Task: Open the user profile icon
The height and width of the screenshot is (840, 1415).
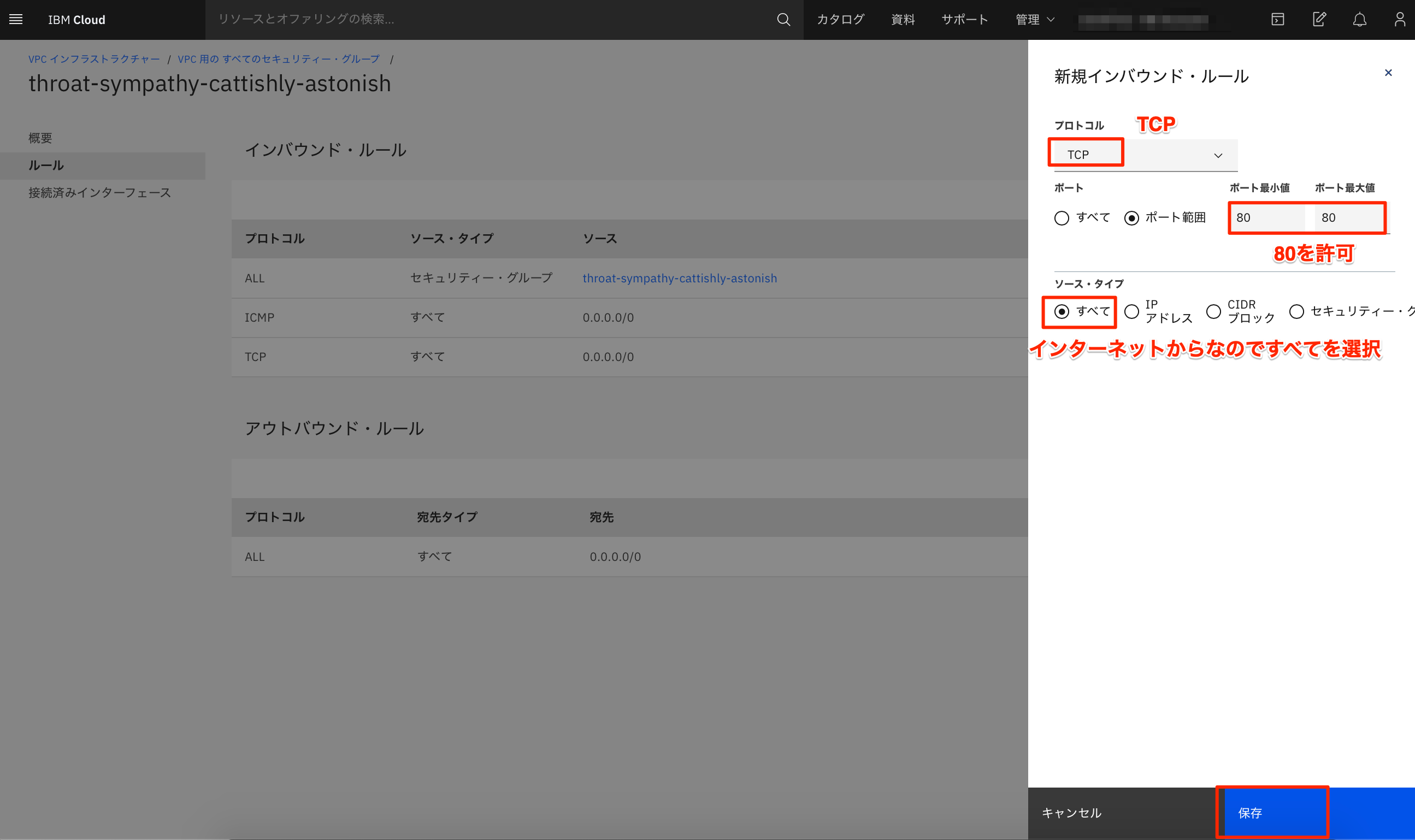Action: 1399,20
